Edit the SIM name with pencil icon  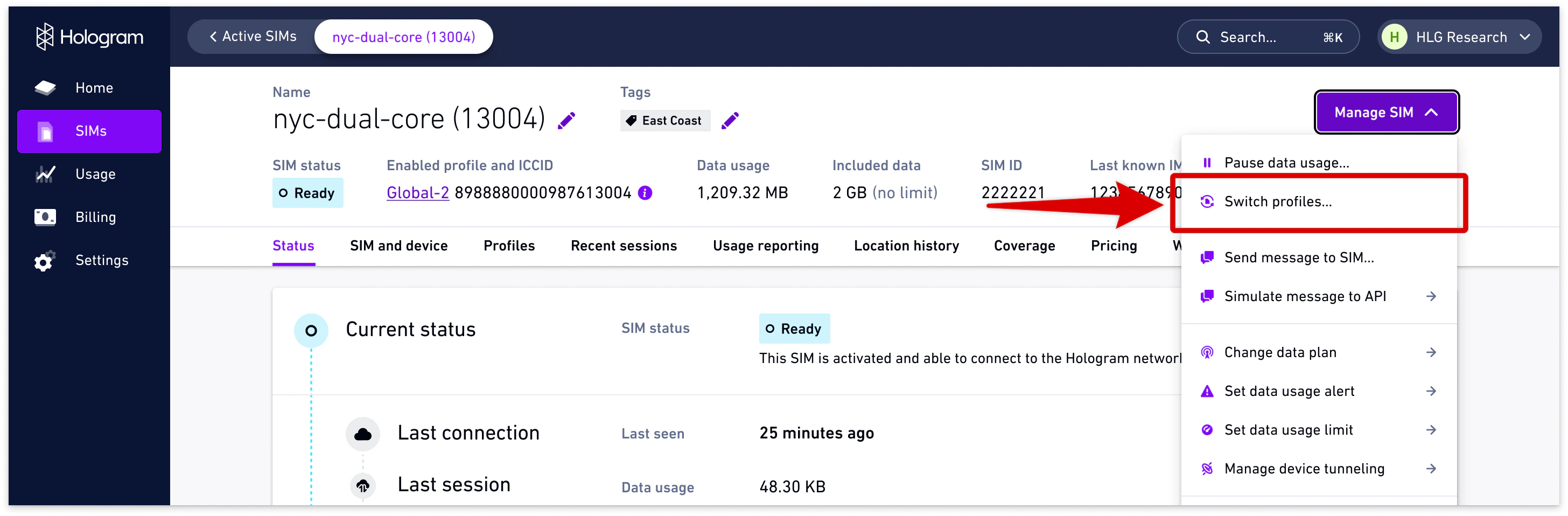pos(566,121)
